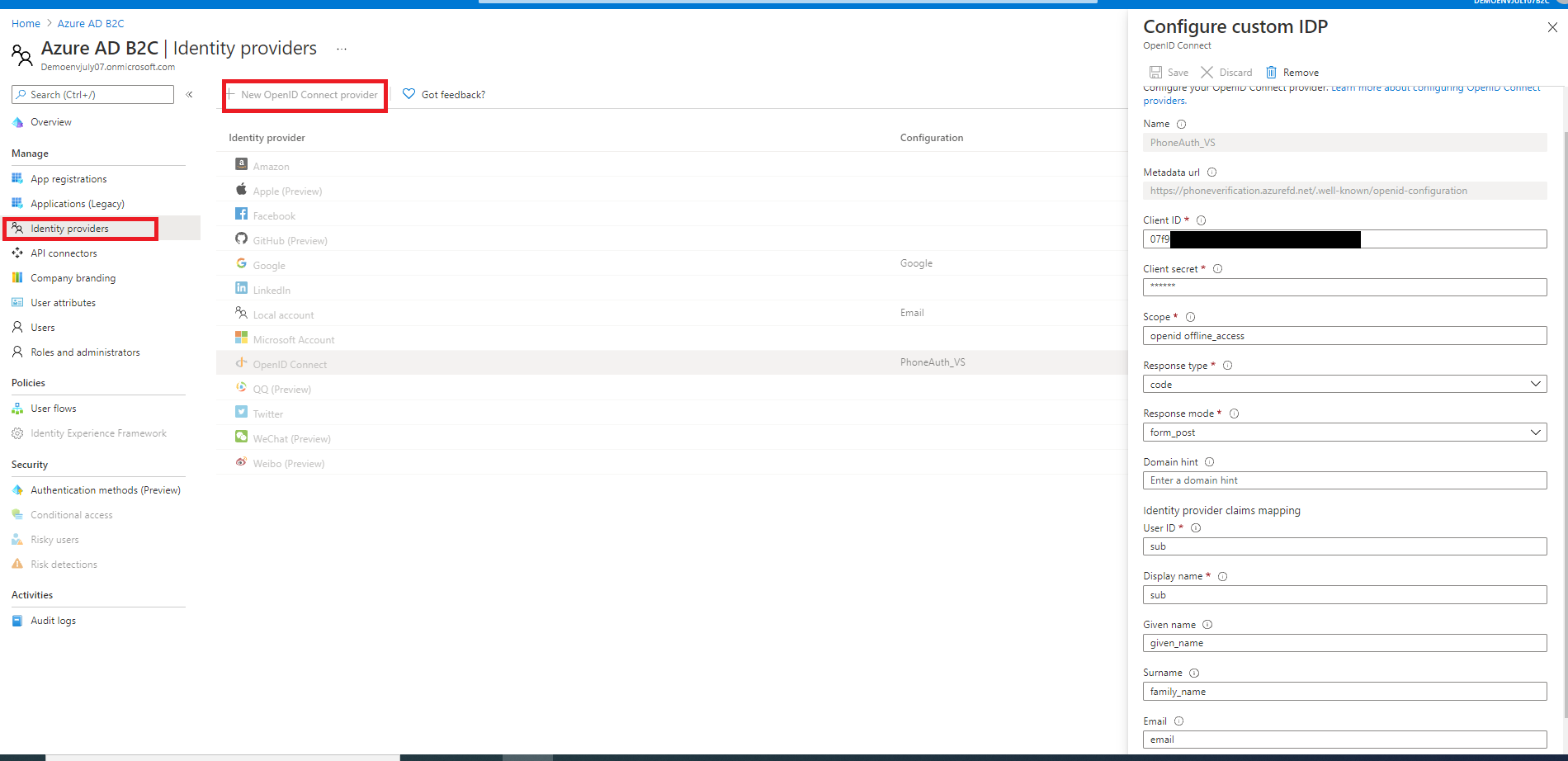Click the Email claims input
1568x761 pixels.
click(1344, 740)
